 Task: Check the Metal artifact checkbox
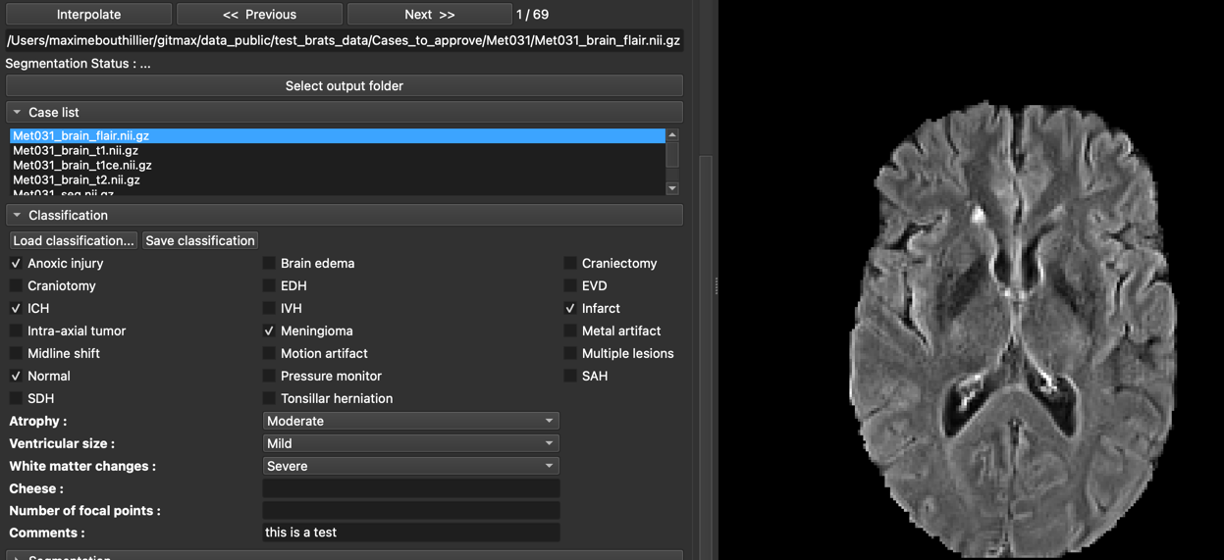click(570, 331)
